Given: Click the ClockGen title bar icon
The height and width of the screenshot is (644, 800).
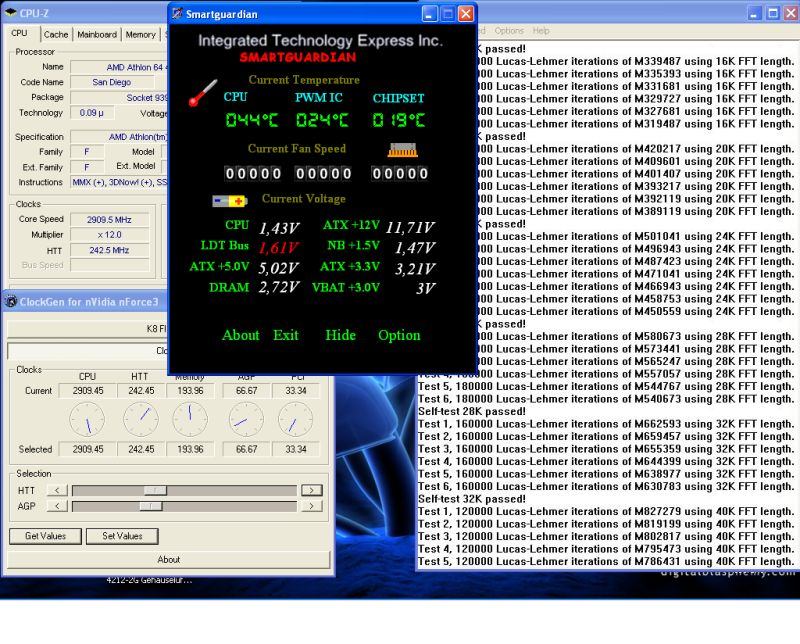Looking at the screenshot, I should 11,302.
